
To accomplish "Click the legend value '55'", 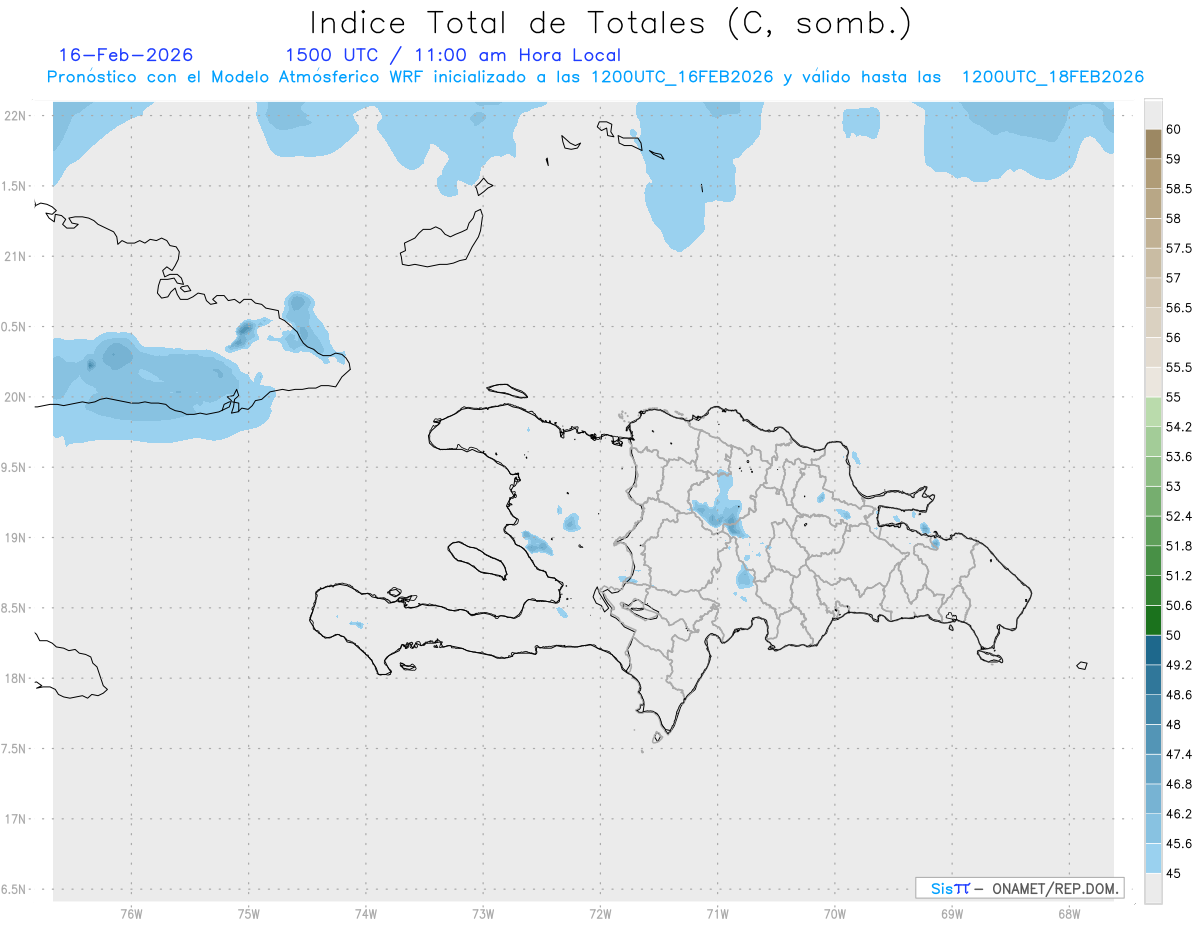I will coord(1175,397).
